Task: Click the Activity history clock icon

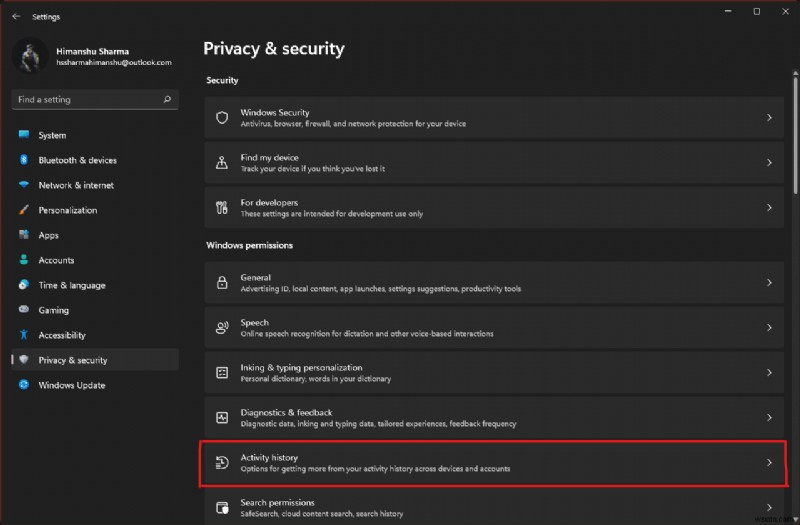Action: pyautogui.click(x=222, y=462)
